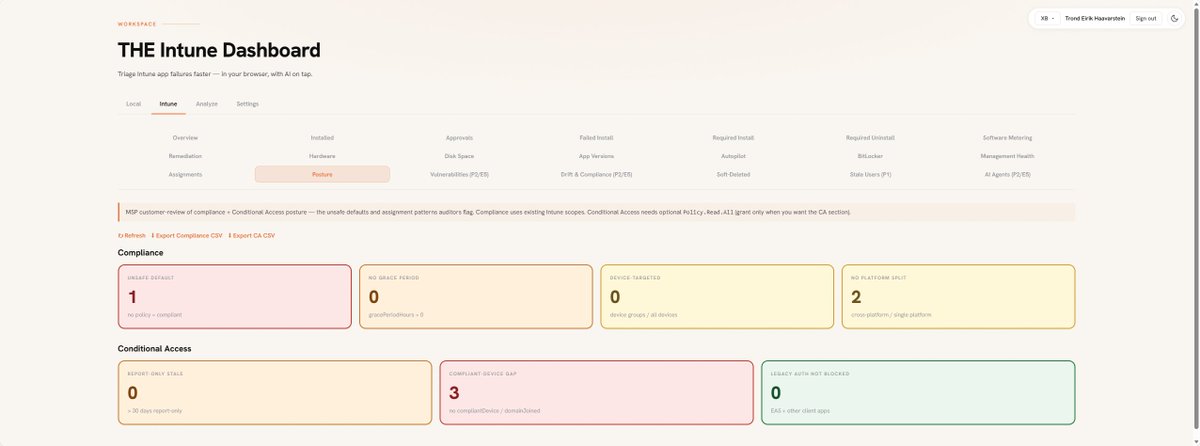Viewport: 1200px width, 446px height.
Task: Switch to AI Agents (P2/E5)
Action: click(1007, 174)
